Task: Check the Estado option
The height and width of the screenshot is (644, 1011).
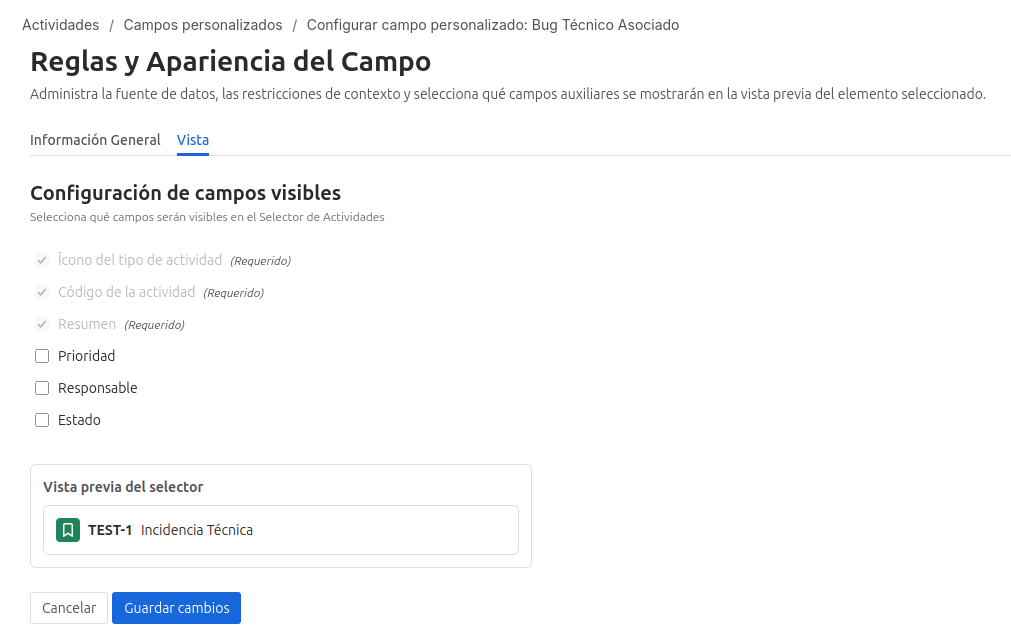Action: pos(41,420)
